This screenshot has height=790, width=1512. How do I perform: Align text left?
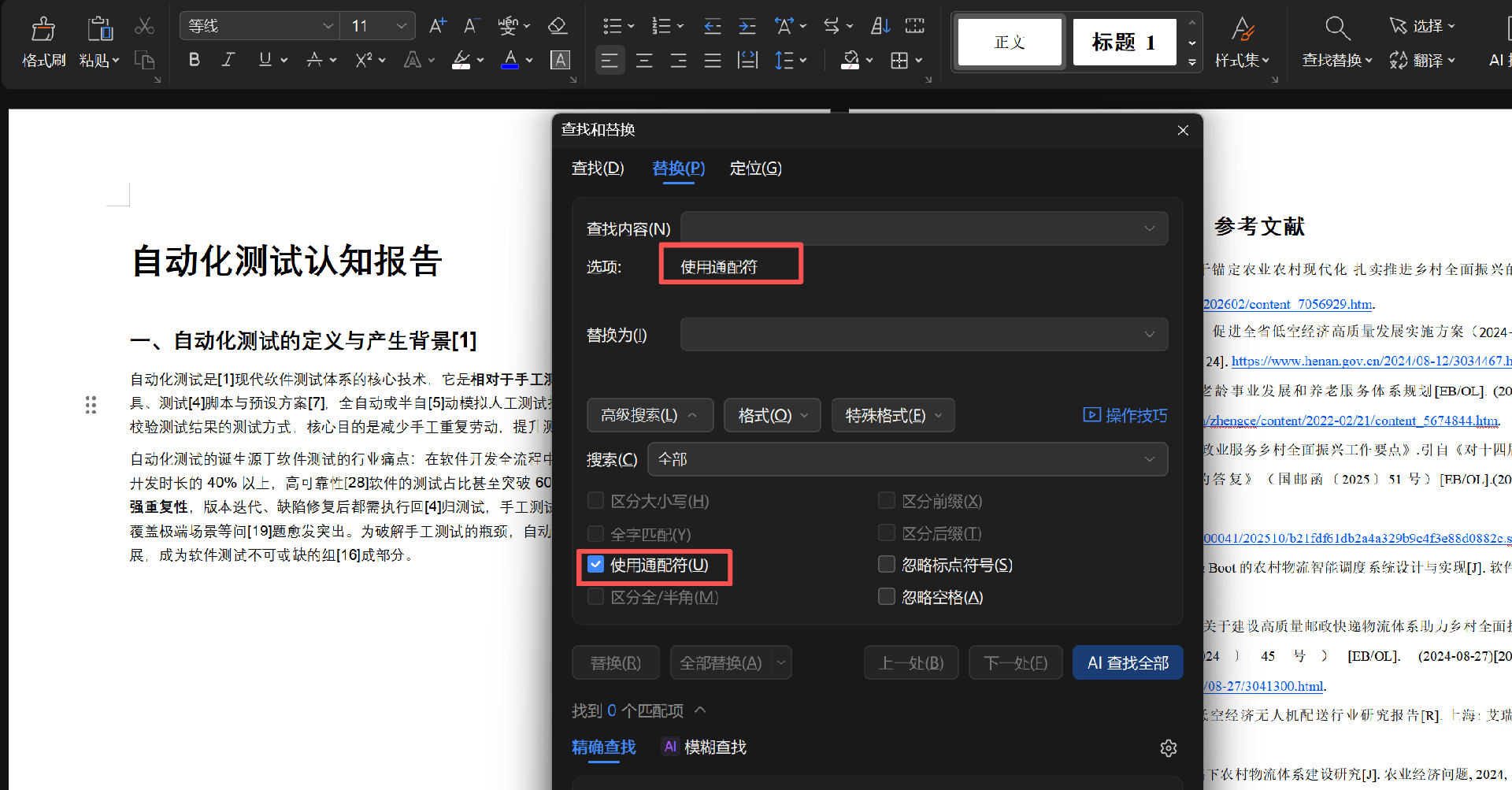[610, 60]
